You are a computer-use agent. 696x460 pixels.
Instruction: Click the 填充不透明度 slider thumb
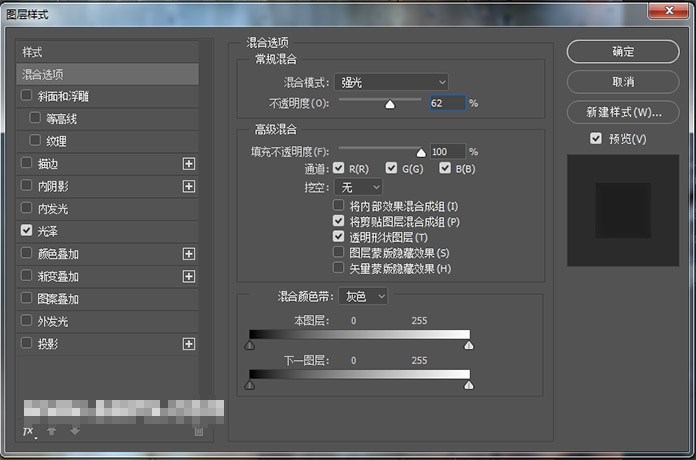(421, 153)
